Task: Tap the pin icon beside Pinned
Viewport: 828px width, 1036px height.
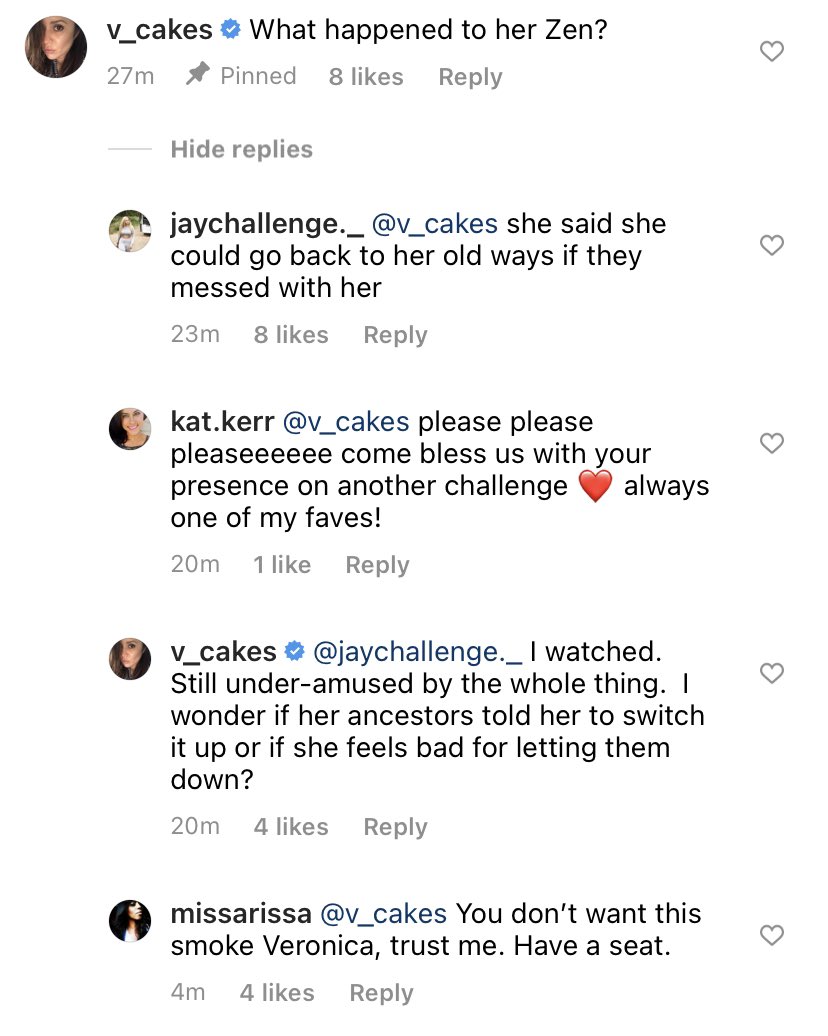Action: 198,74
